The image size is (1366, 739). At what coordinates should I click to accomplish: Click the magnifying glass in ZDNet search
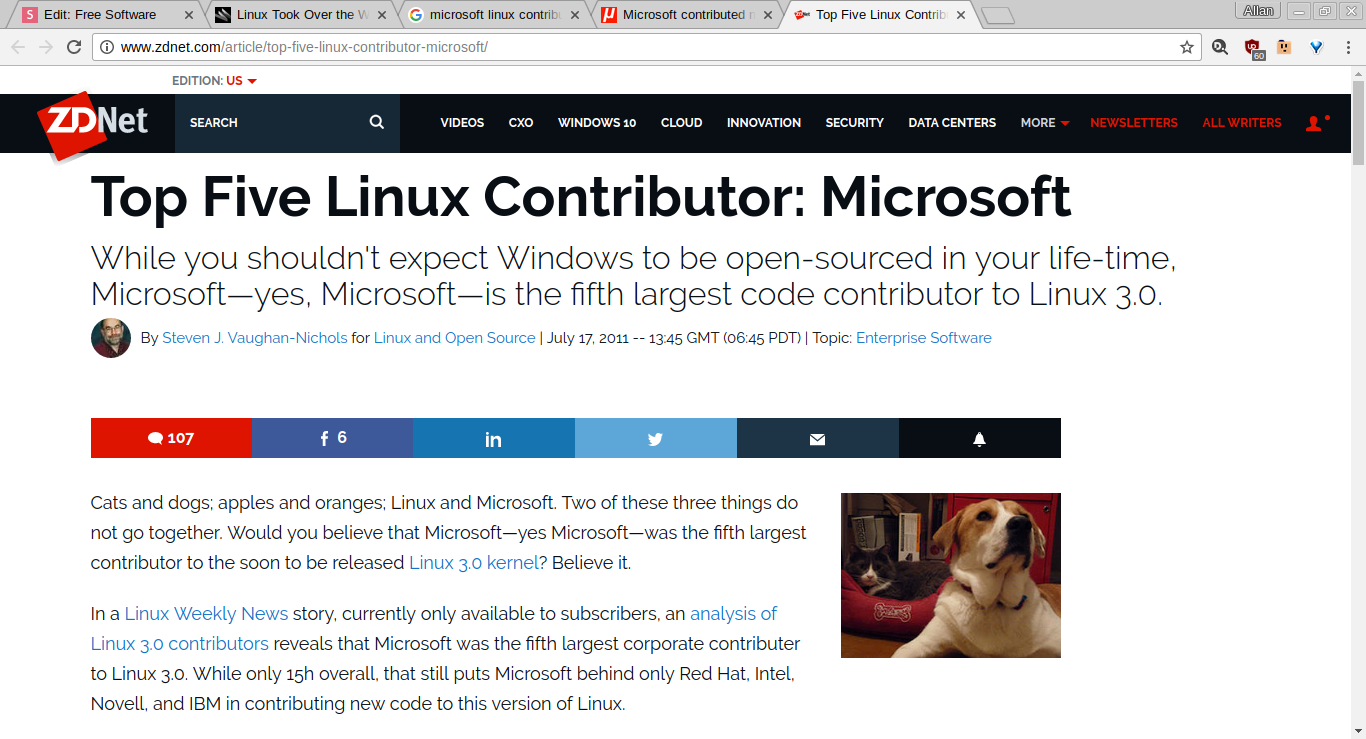tap(377, 122)
